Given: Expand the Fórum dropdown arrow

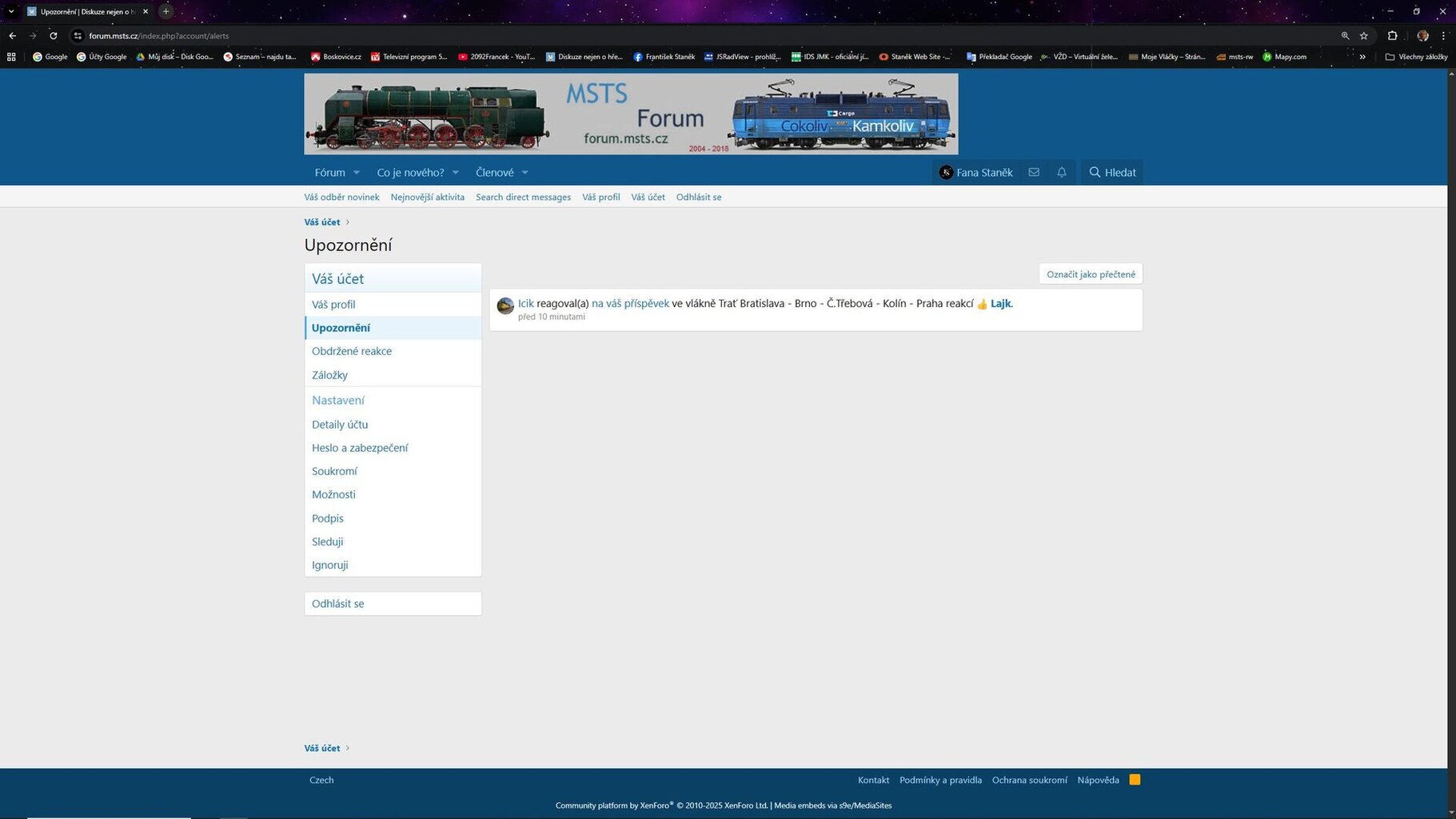Looking at the screenshot, I should tap(357, 173).
